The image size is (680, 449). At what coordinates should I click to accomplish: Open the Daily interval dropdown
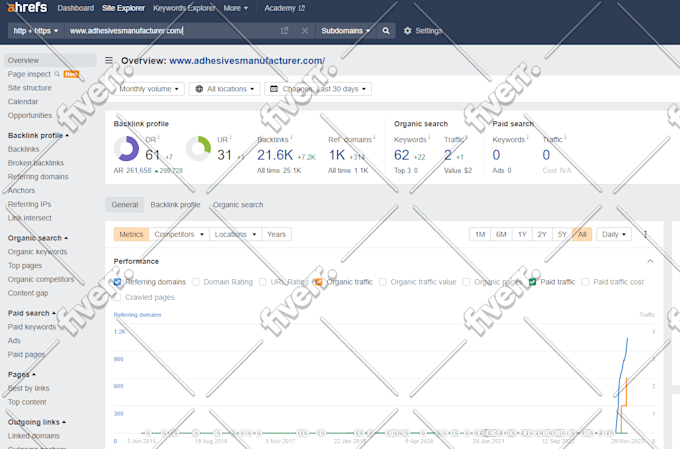tap(614, 234)
